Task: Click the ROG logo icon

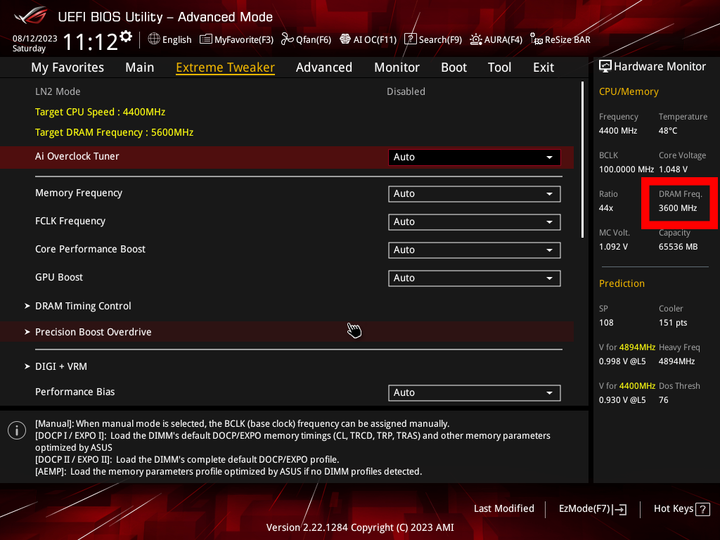Action: click(x=31, y=17)
